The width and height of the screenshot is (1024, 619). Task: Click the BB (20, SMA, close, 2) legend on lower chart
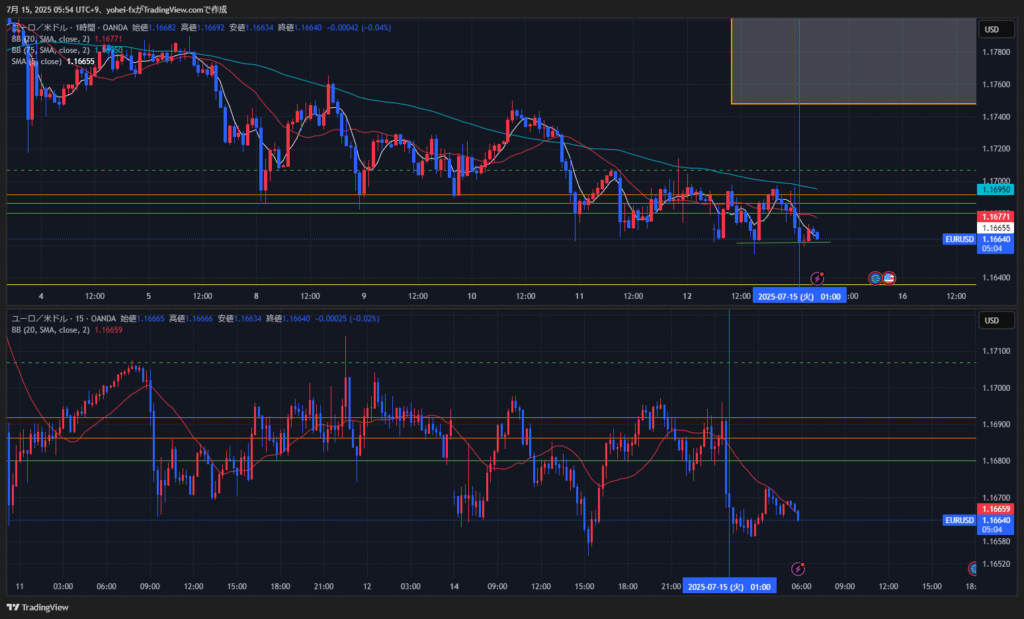[x=50, y=329]
